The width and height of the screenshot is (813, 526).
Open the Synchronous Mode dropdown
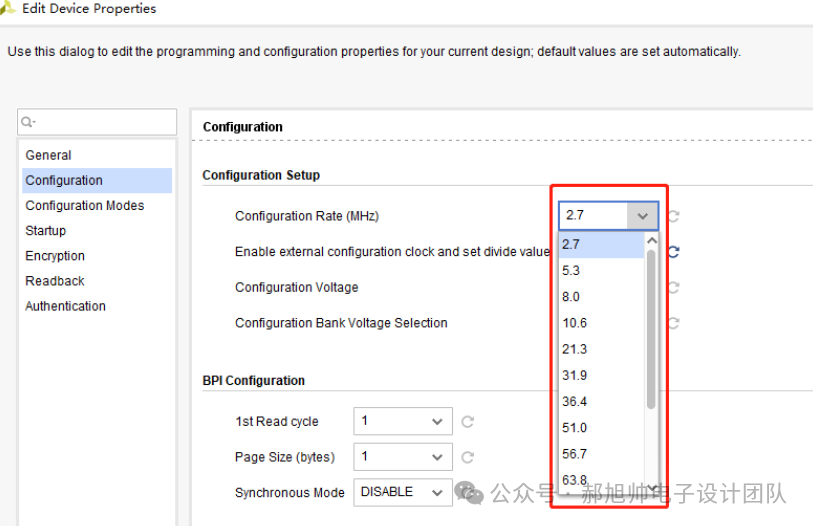click(x=403, y=492)
